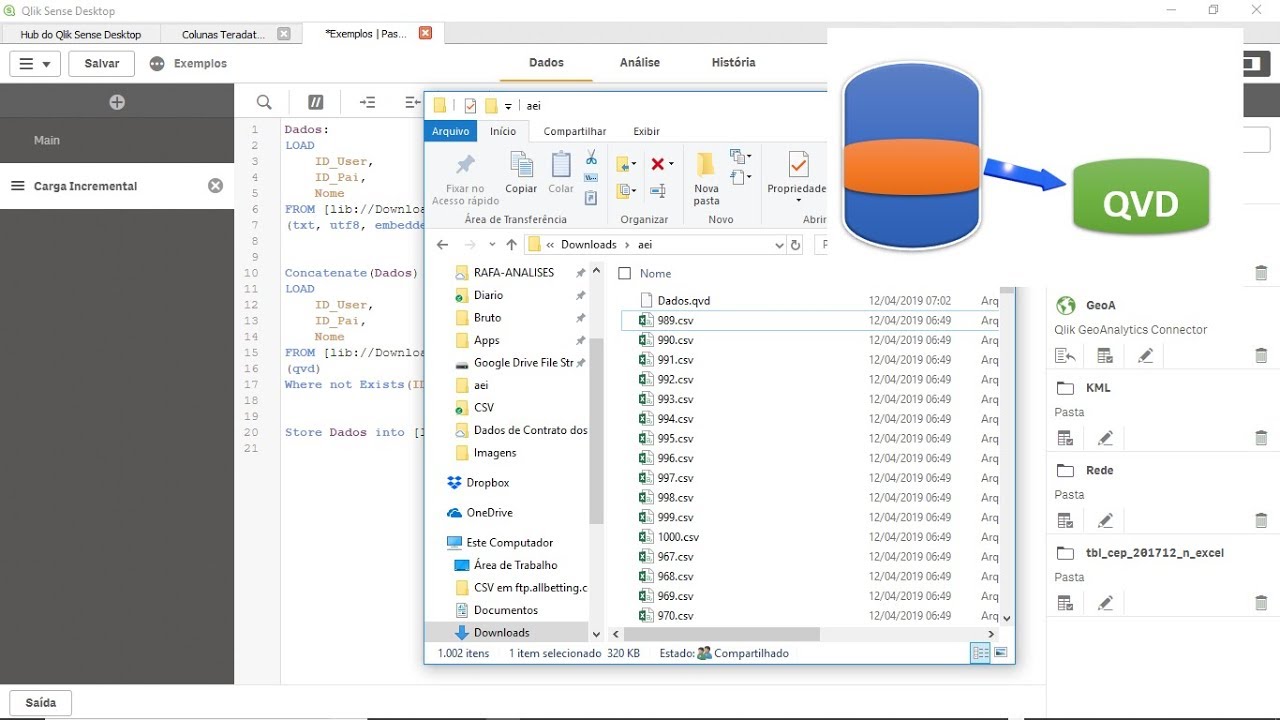Click Copiar in the Explorer ribbon
This screenshot has height=720, width=1280.
[x=521, y=172]
